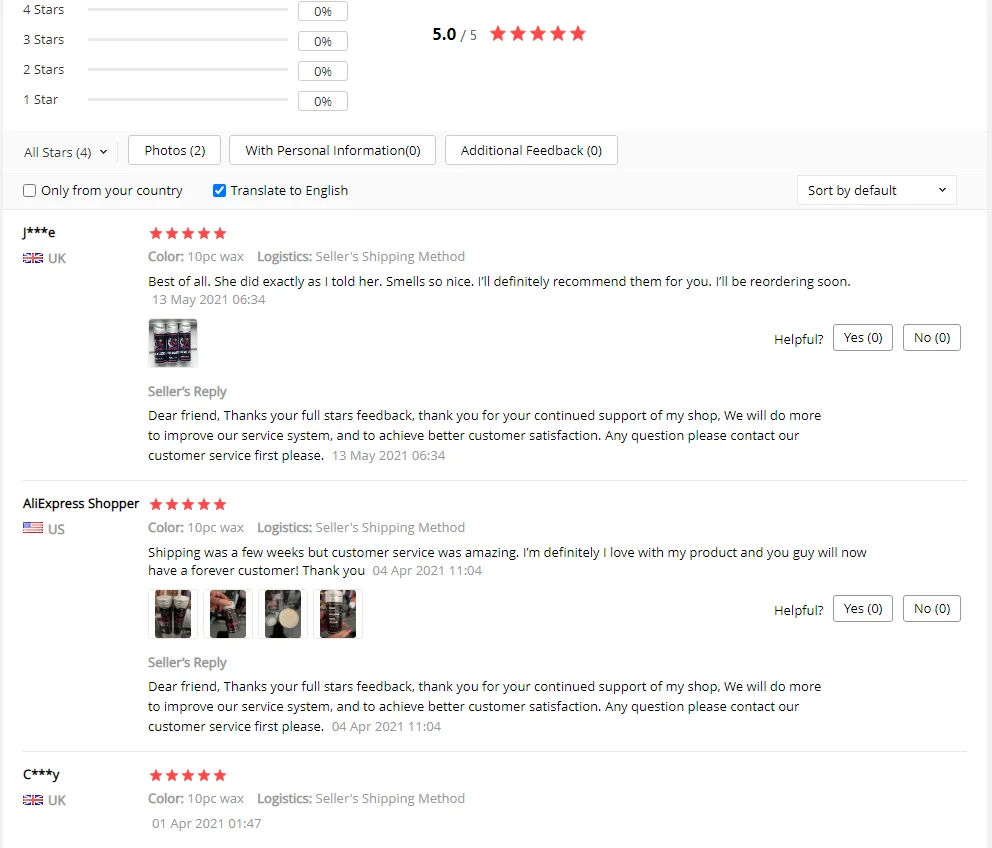992x848 pixels.
Task: Click the 1 Star rating progress bar
Action: point(188,99)
